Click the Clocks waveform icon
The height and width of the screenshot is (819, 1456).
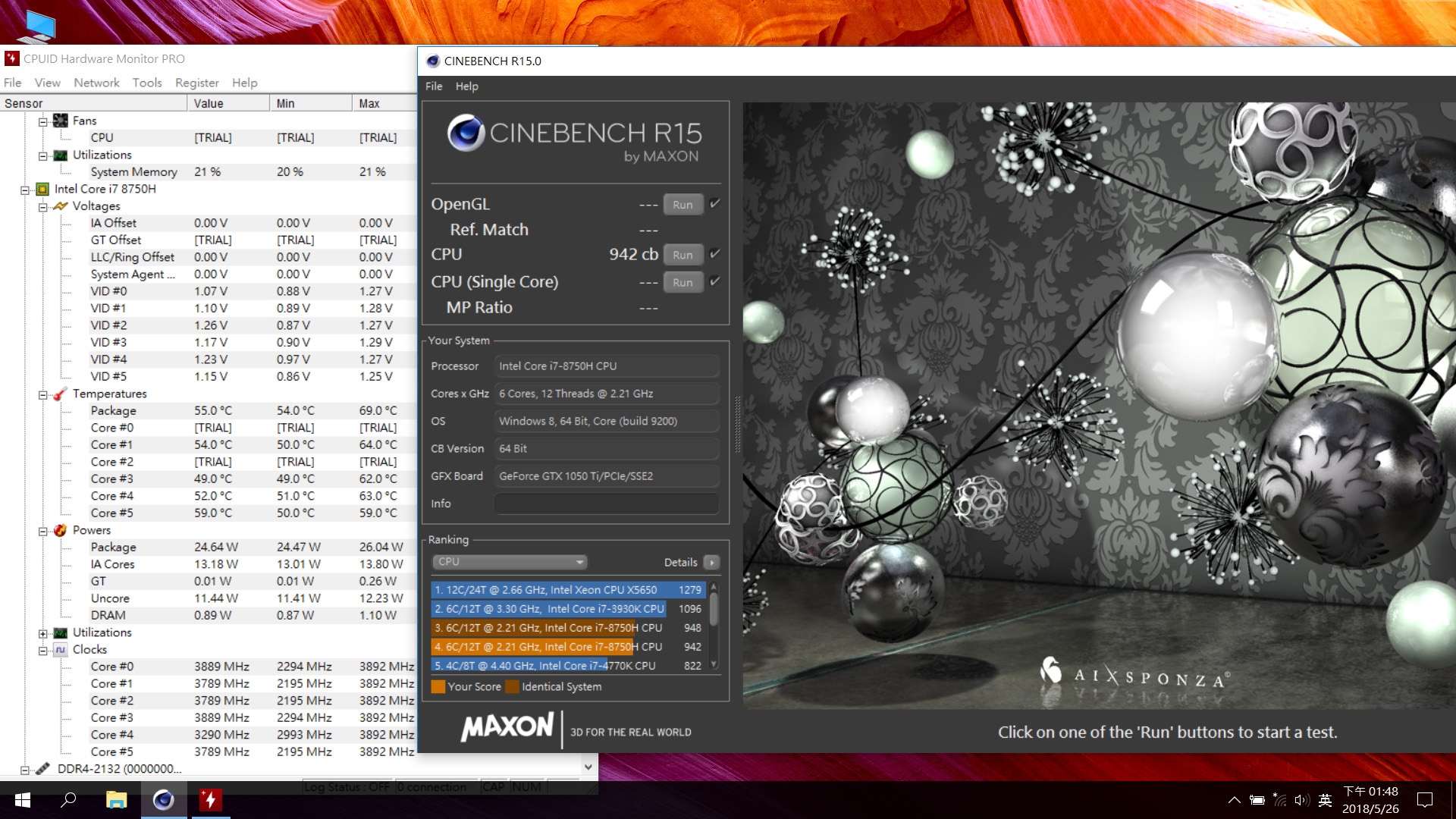tap(61, 650)
